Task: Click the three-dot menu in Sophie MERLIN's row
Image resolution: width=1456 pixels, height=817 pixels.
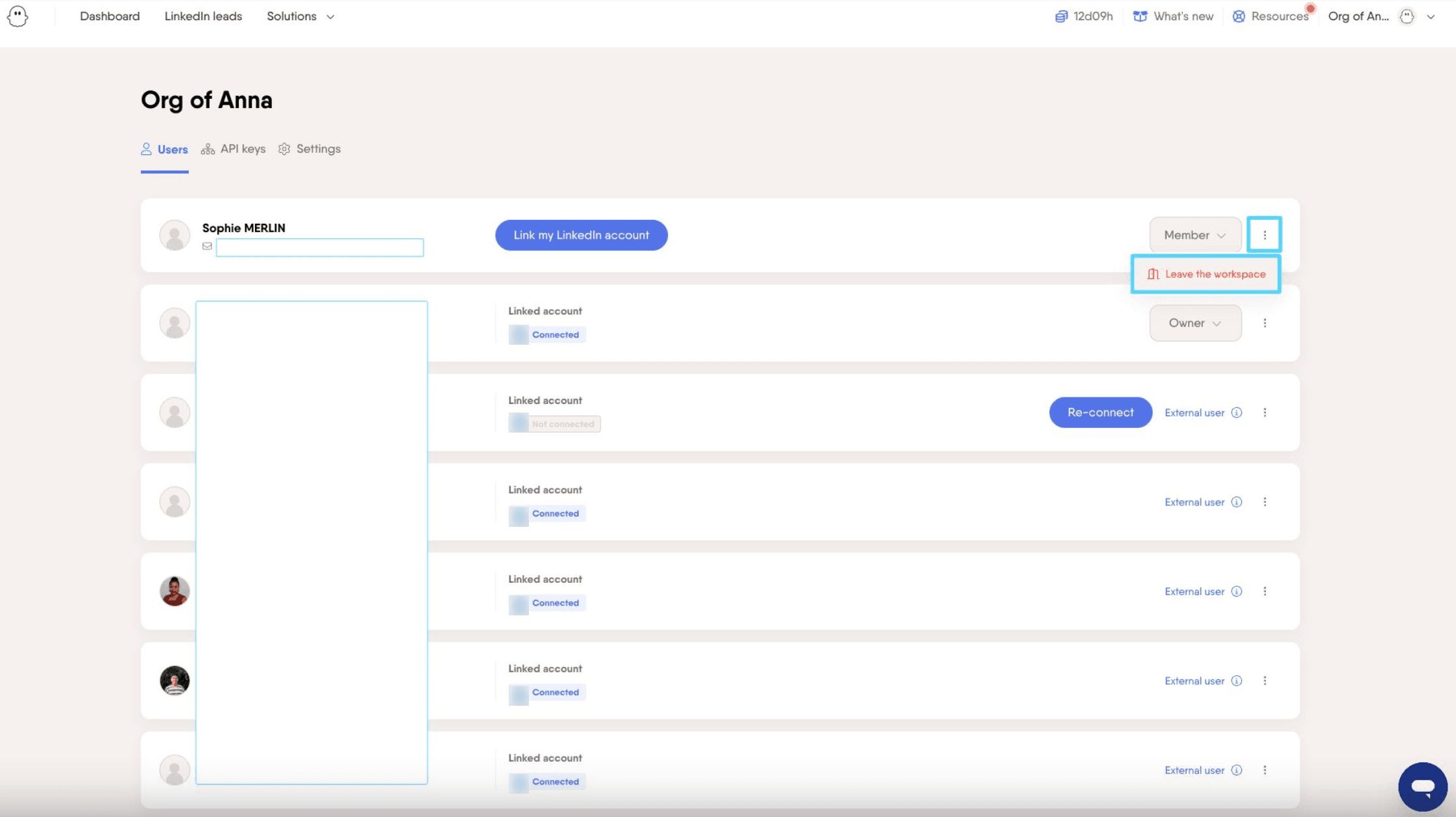Action: (x=1264, y=235)
